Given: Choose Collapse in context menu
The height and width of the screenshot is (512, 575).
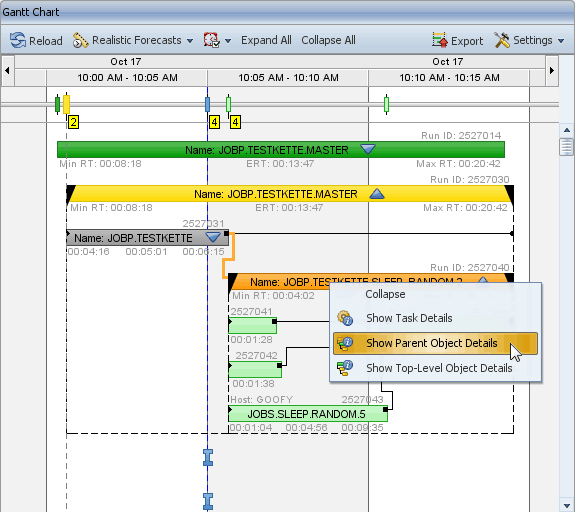Looking at the screenshot, I should click(435, 294).
